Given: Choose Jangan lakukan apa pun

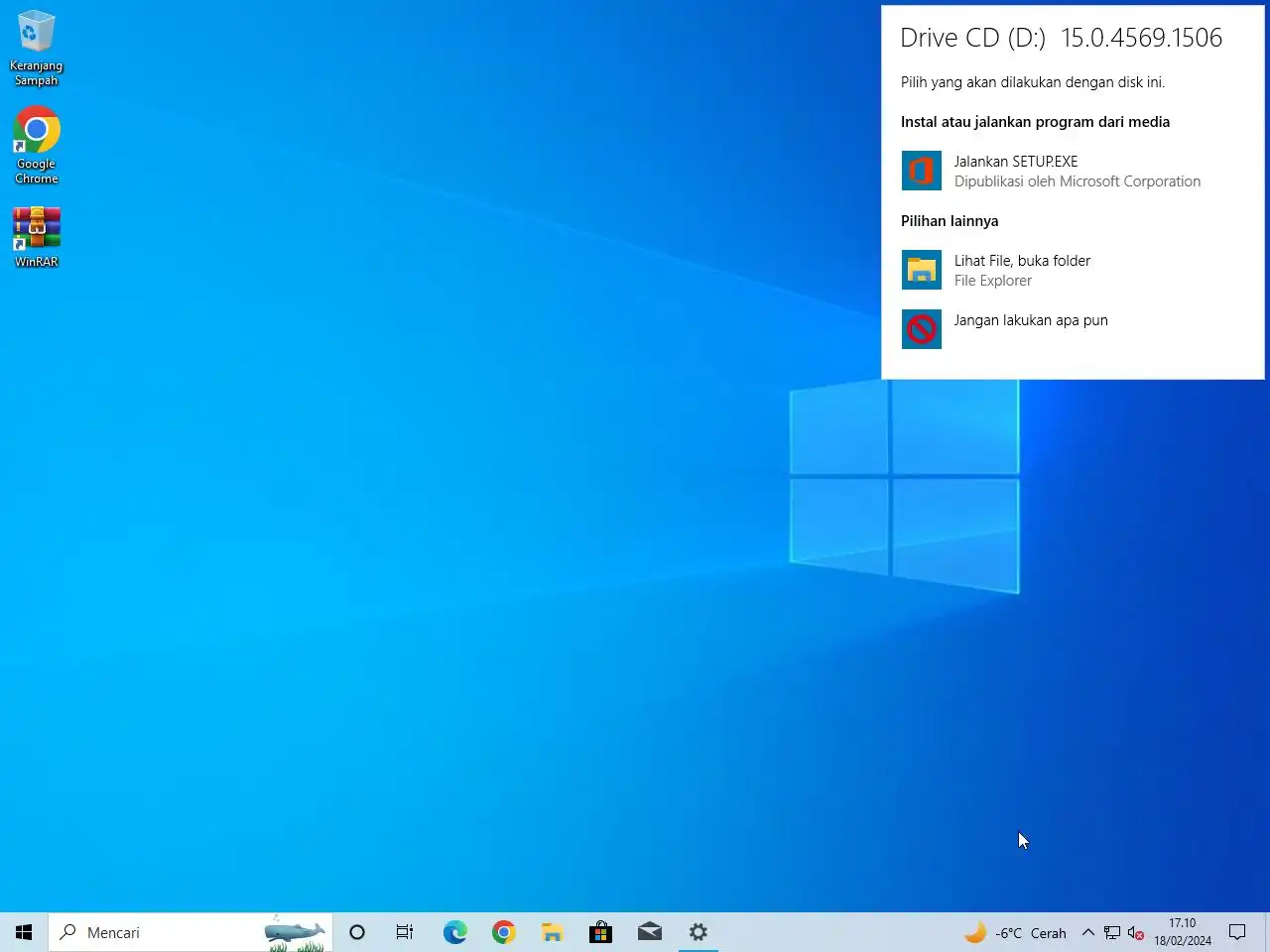Looking at the screenshot, I should tap(1072, 329).
